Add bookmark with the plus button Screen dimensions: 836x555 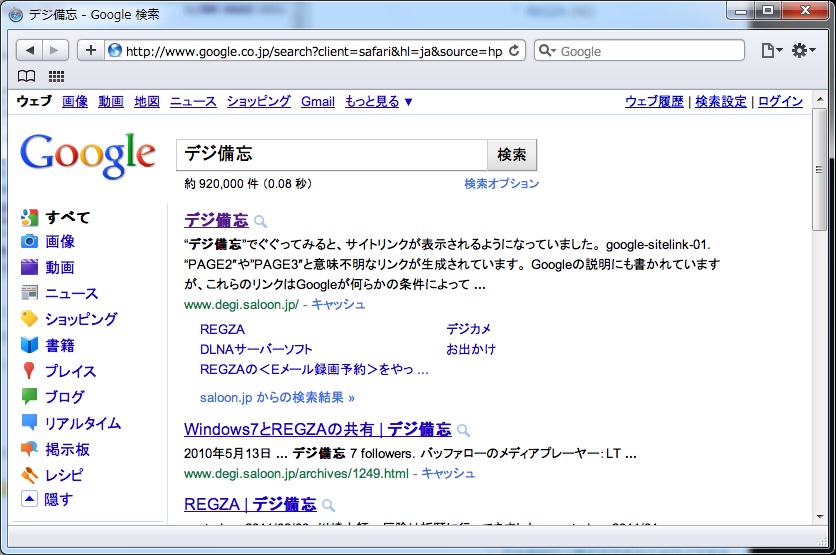coord(91,51)
